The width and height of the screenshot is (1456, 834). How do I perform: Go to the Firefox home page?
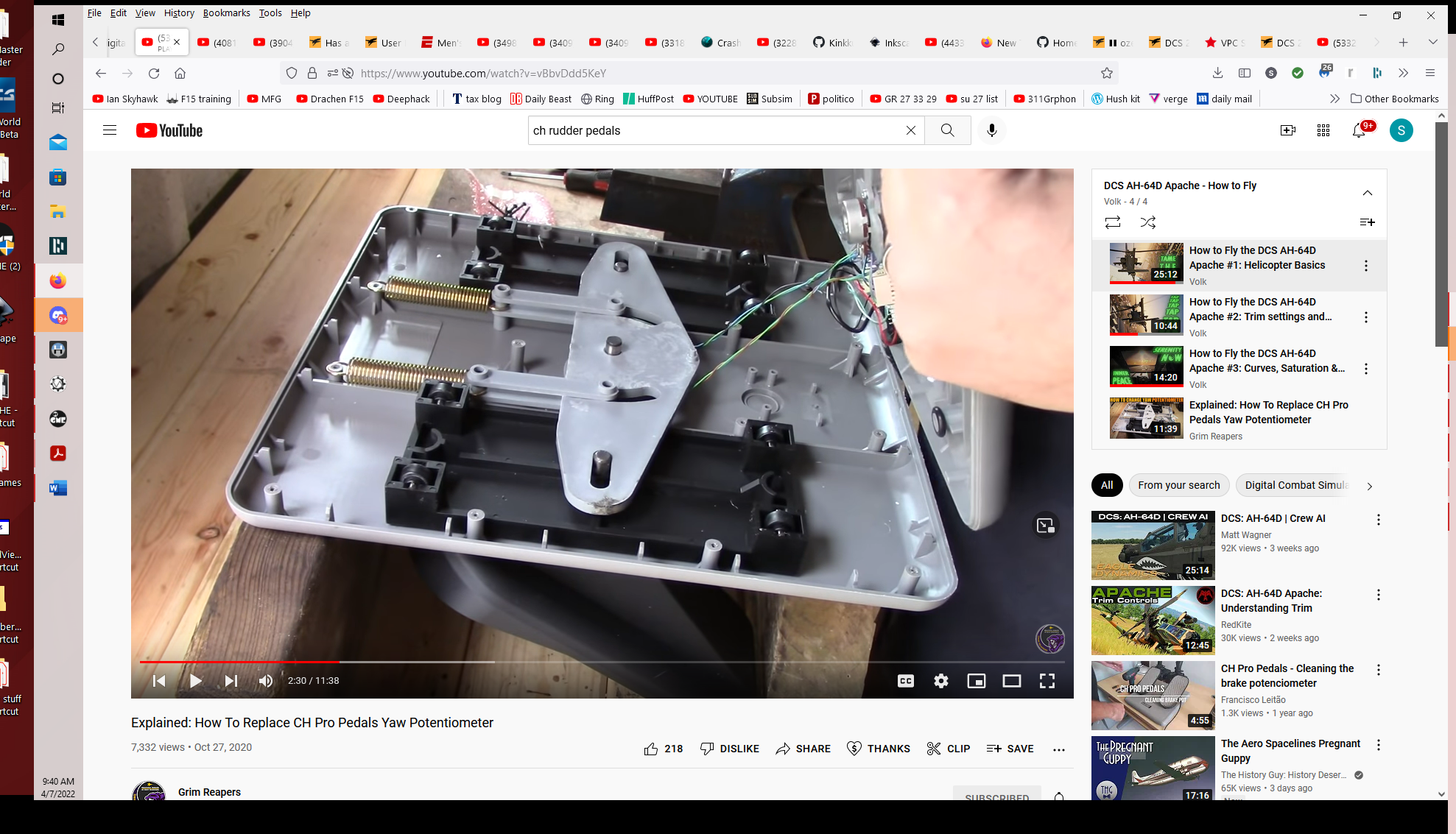(x=180, y=73)
